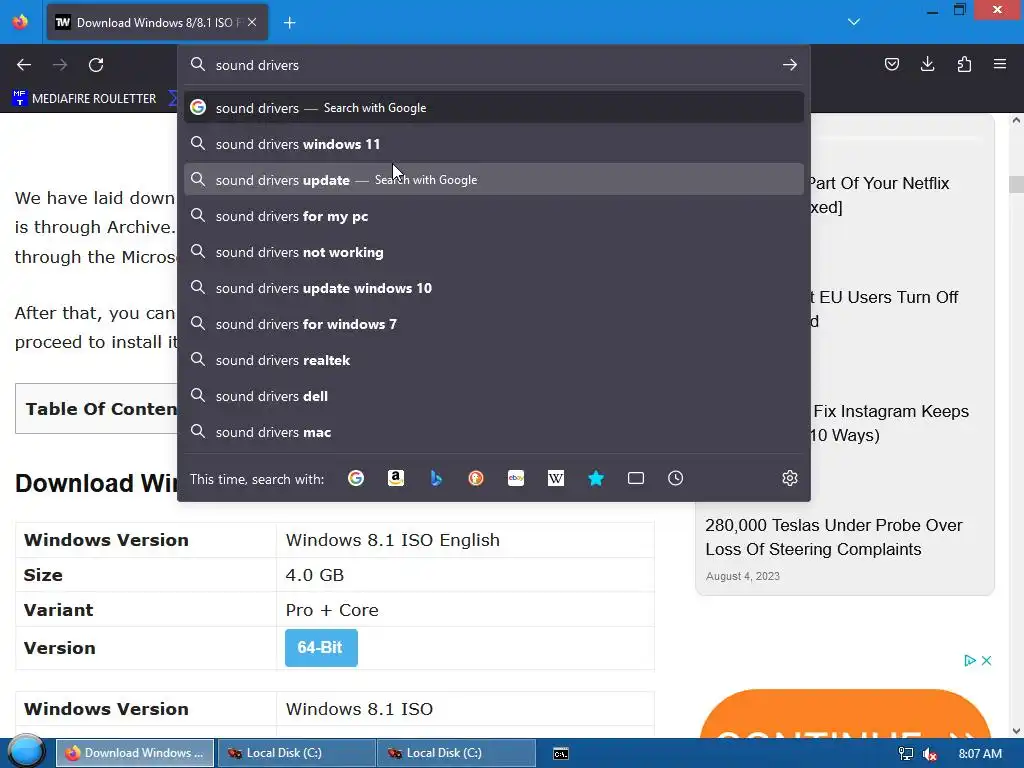1024x768 pixels.
Task: Save page to Pocket
Action: [x=891, y=64]
